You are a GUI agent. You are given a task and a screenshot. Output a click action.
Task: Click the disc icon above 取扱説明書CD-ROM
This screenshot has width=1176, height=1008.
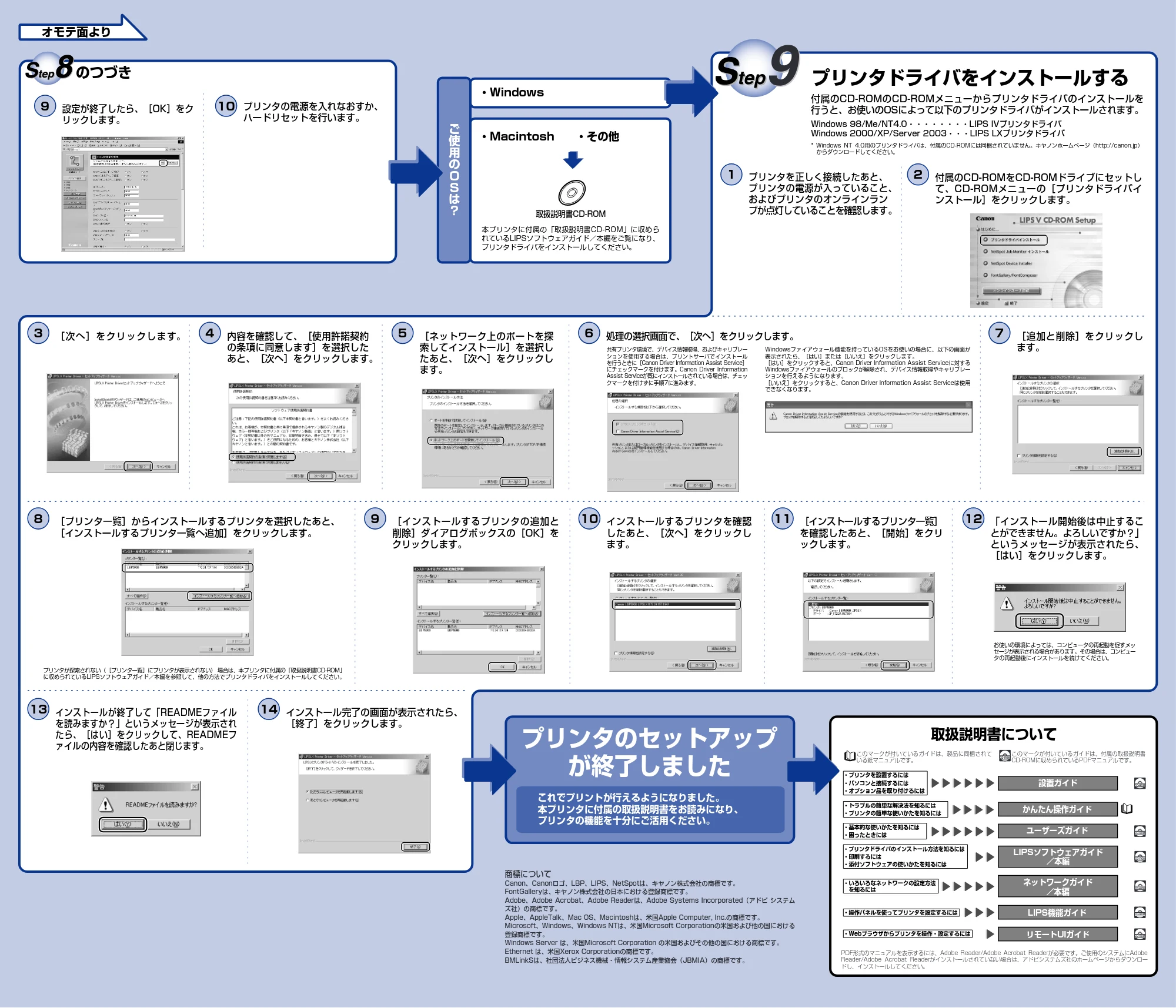pos(572,192)
